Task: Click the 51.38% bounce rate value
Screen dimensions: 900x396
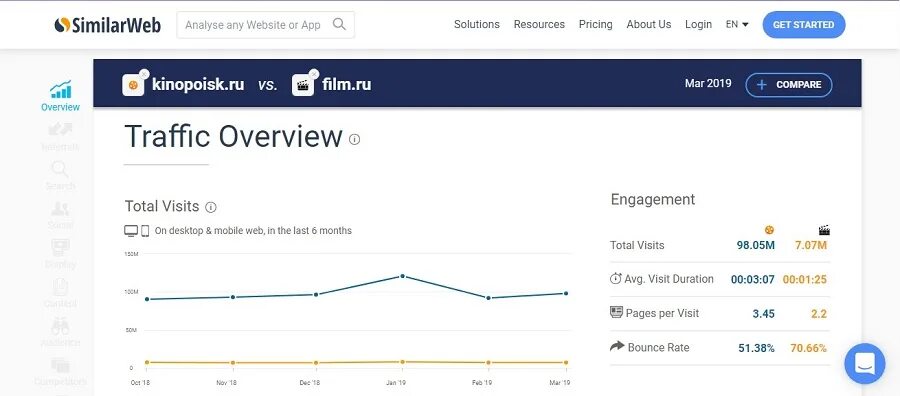Action: [756, 348]
